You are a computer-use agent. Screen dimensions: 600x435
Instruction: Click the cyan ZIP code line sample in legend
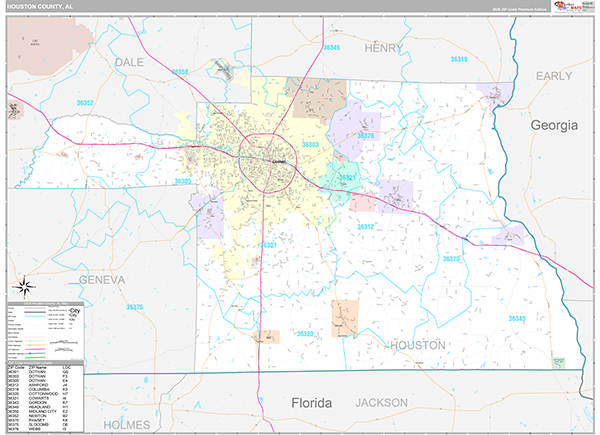(35, 316)
